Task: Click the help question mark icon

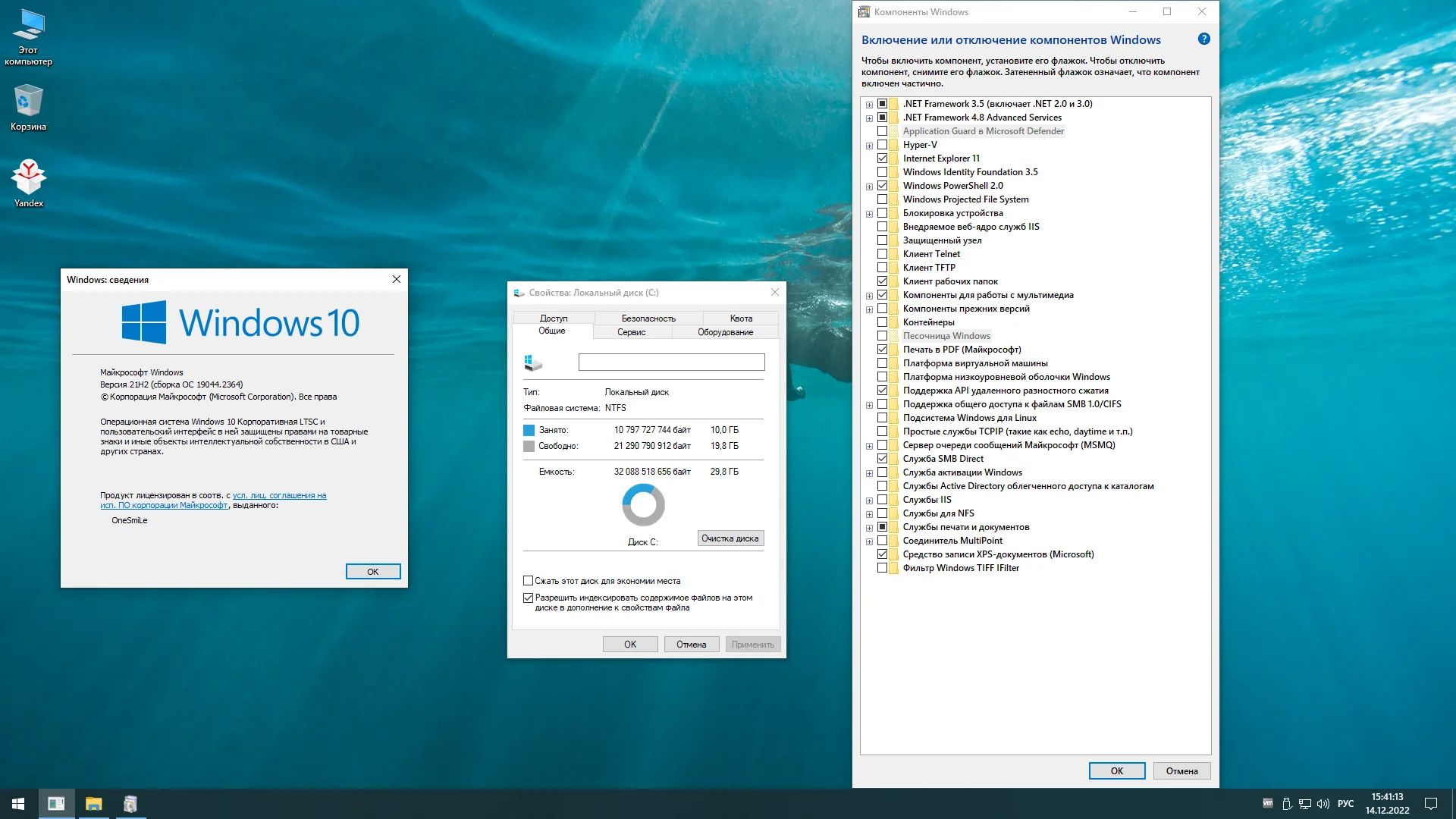Action: click(1203, 39)
